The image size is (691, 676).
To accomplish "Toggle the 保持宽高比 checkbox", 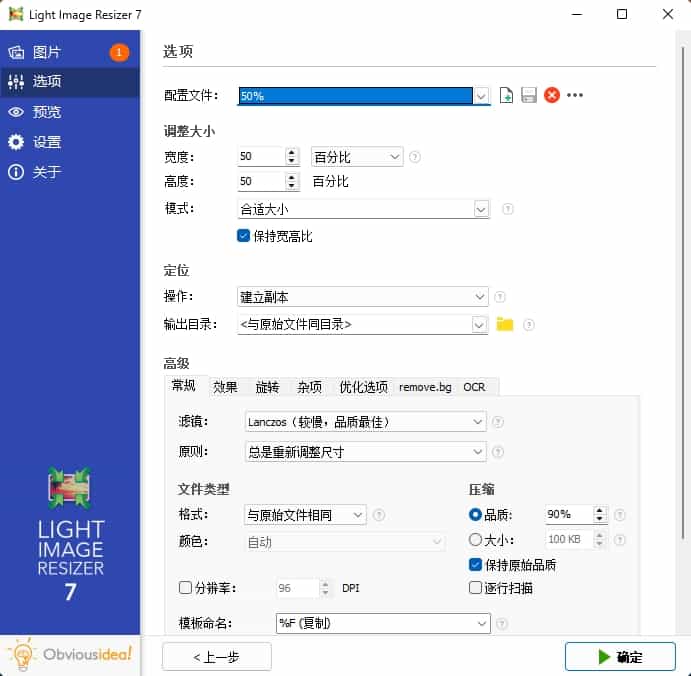I will tap(243, 236).
